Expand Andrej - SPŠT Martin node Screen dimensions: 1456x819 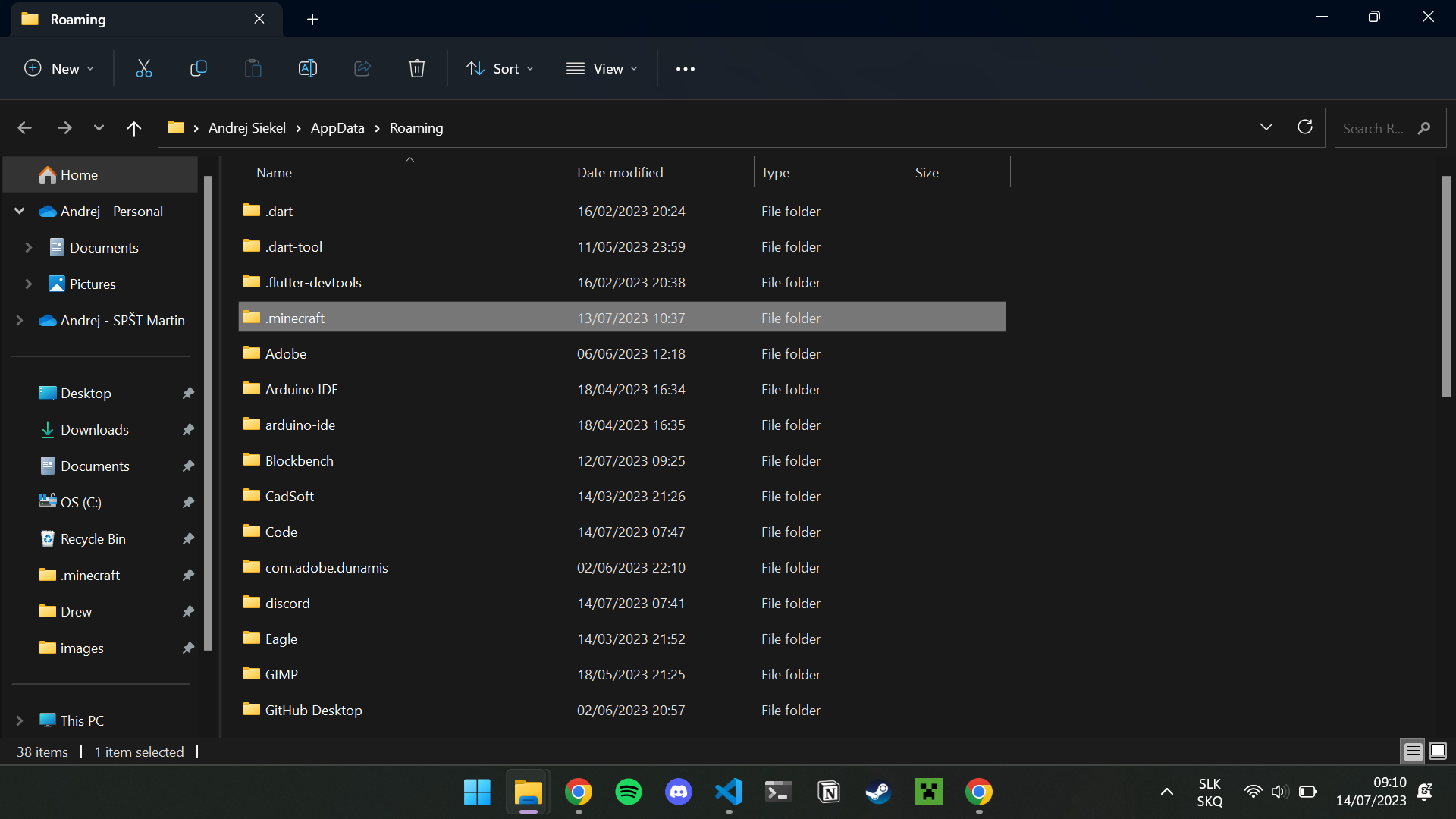pos(20,320)
